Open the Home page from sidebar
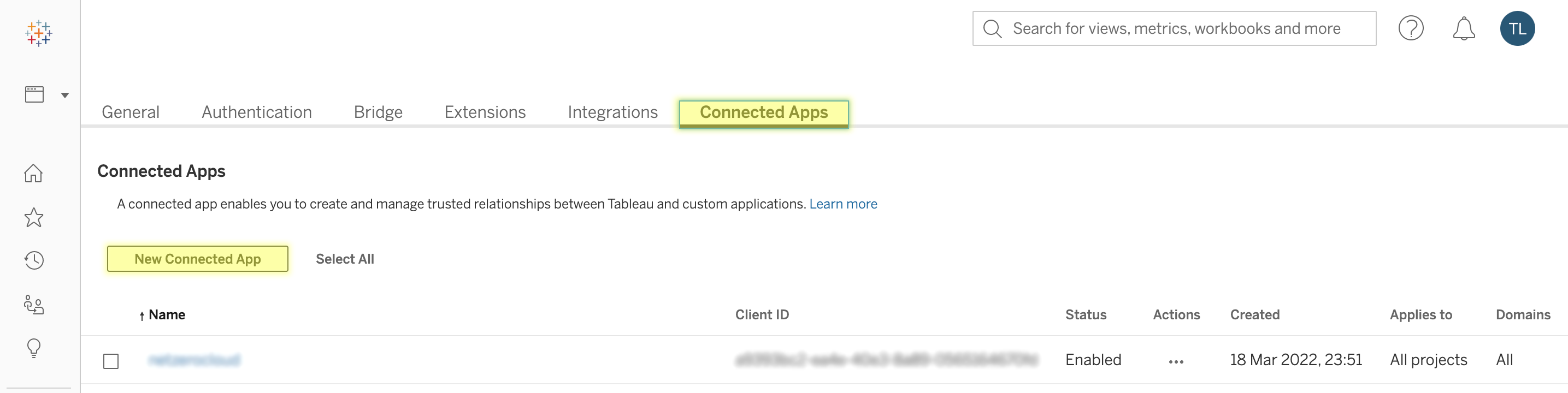 coord(33,174)
